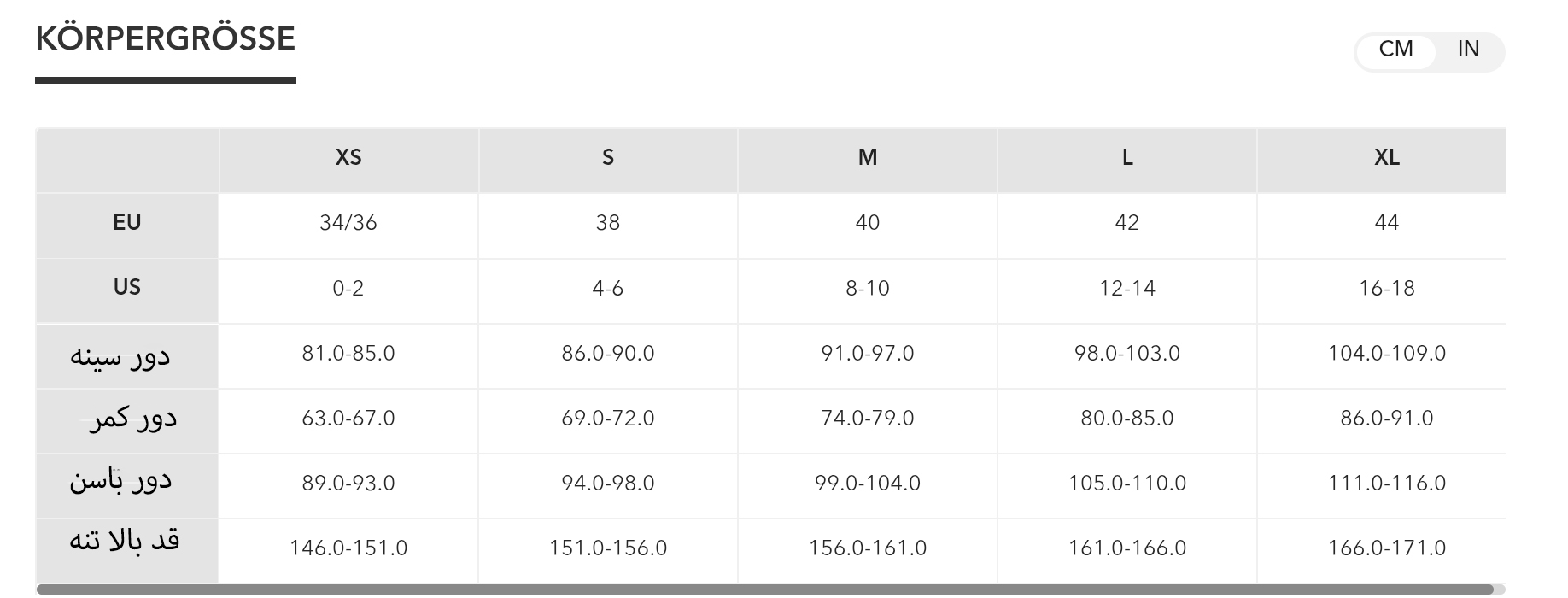Click the 111.0-116.0 hip measurement cell
This screenshot has width=1568, height=598.
[1387, 484]
